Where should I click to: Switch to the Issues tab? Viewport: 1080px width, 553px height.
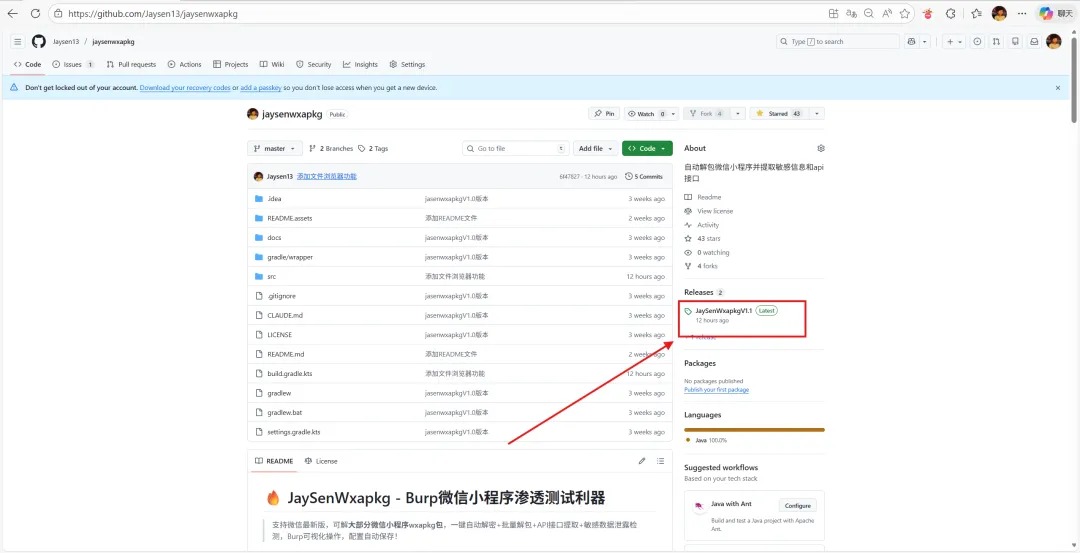(x=73, y=64)
